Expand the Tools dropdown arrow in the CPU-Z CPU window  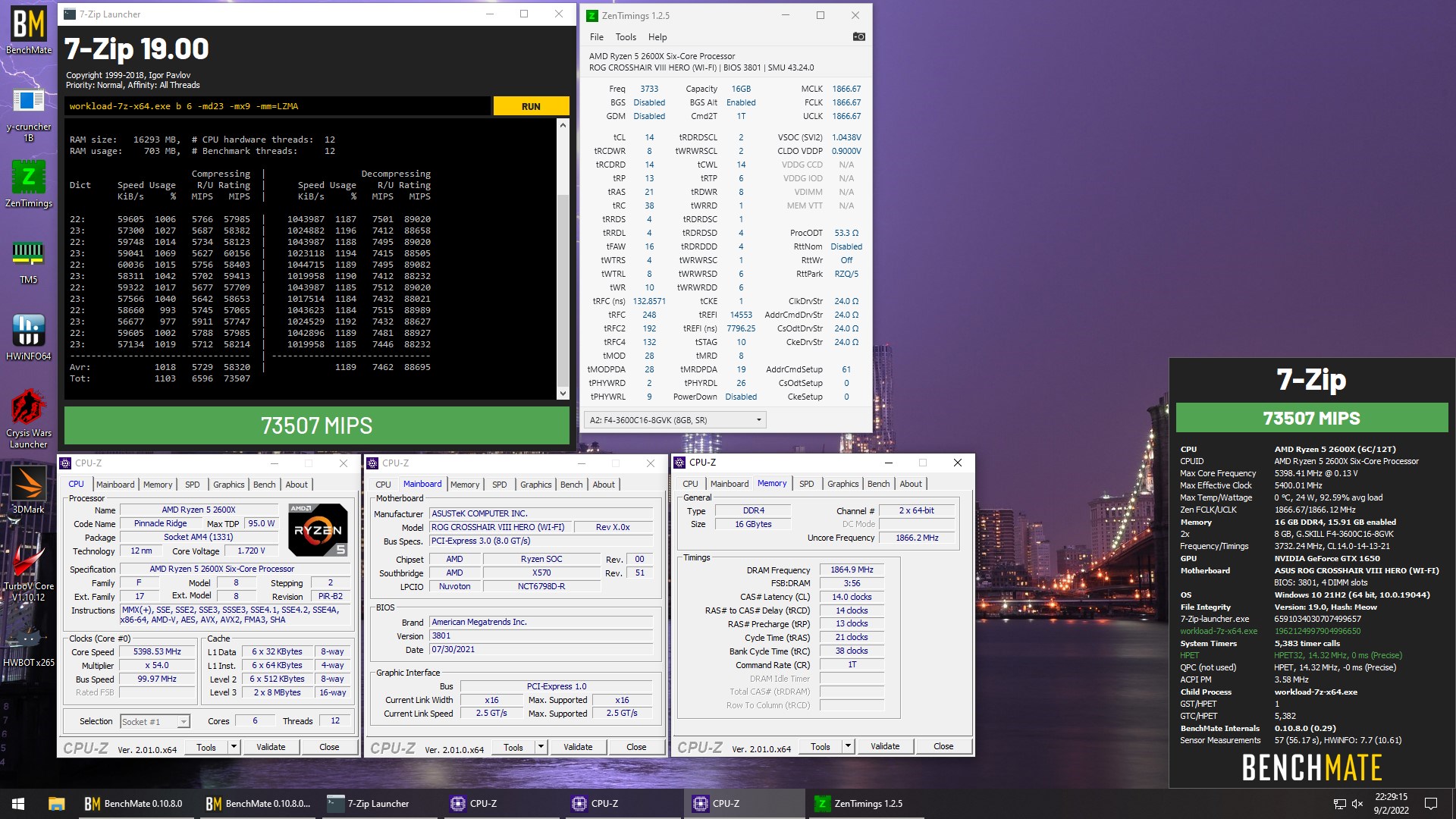tap(234, 747)
